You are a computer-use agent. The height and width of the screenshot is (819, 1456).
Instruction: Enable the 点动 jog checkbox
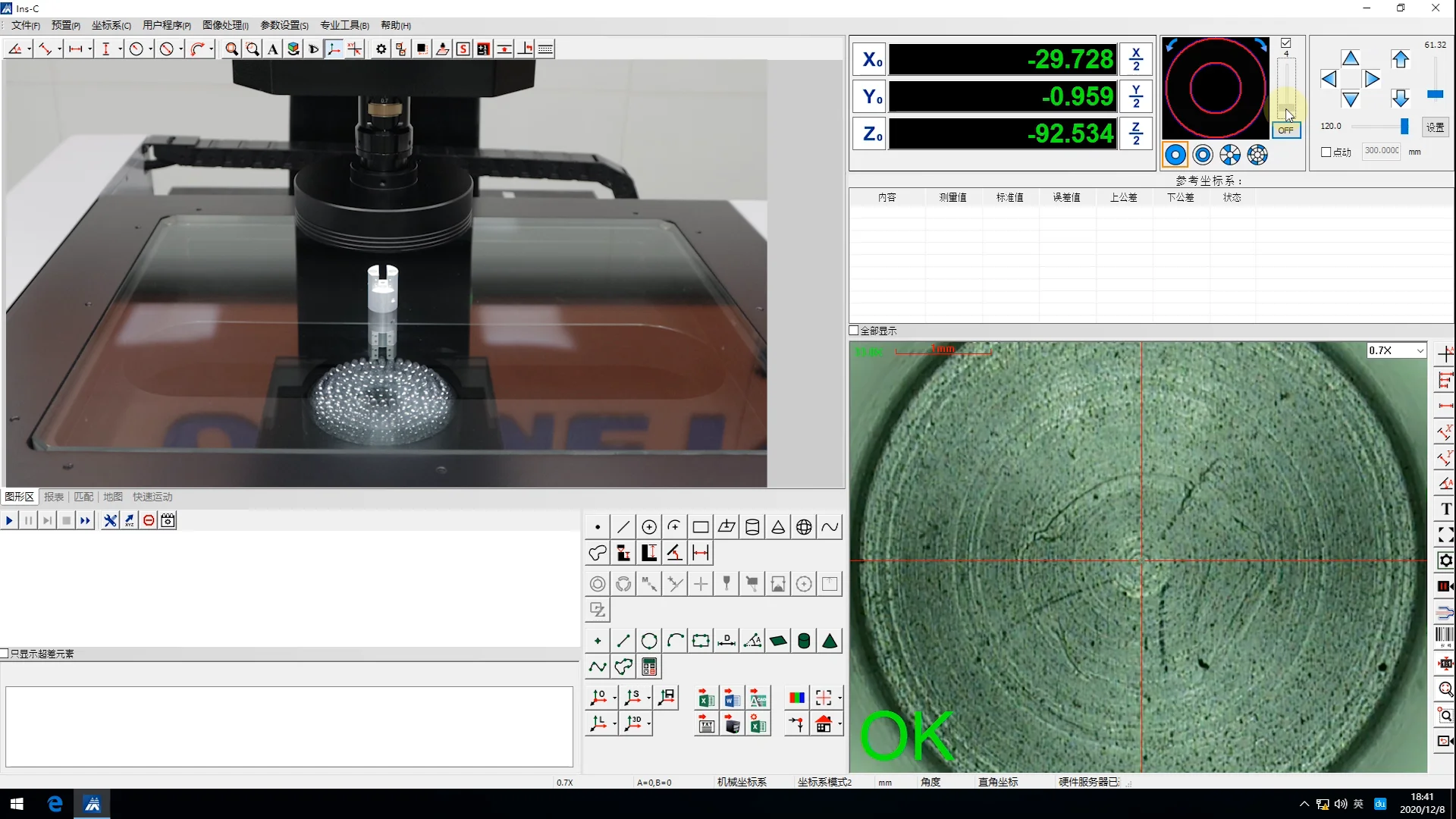click(x=1326, y=152)
